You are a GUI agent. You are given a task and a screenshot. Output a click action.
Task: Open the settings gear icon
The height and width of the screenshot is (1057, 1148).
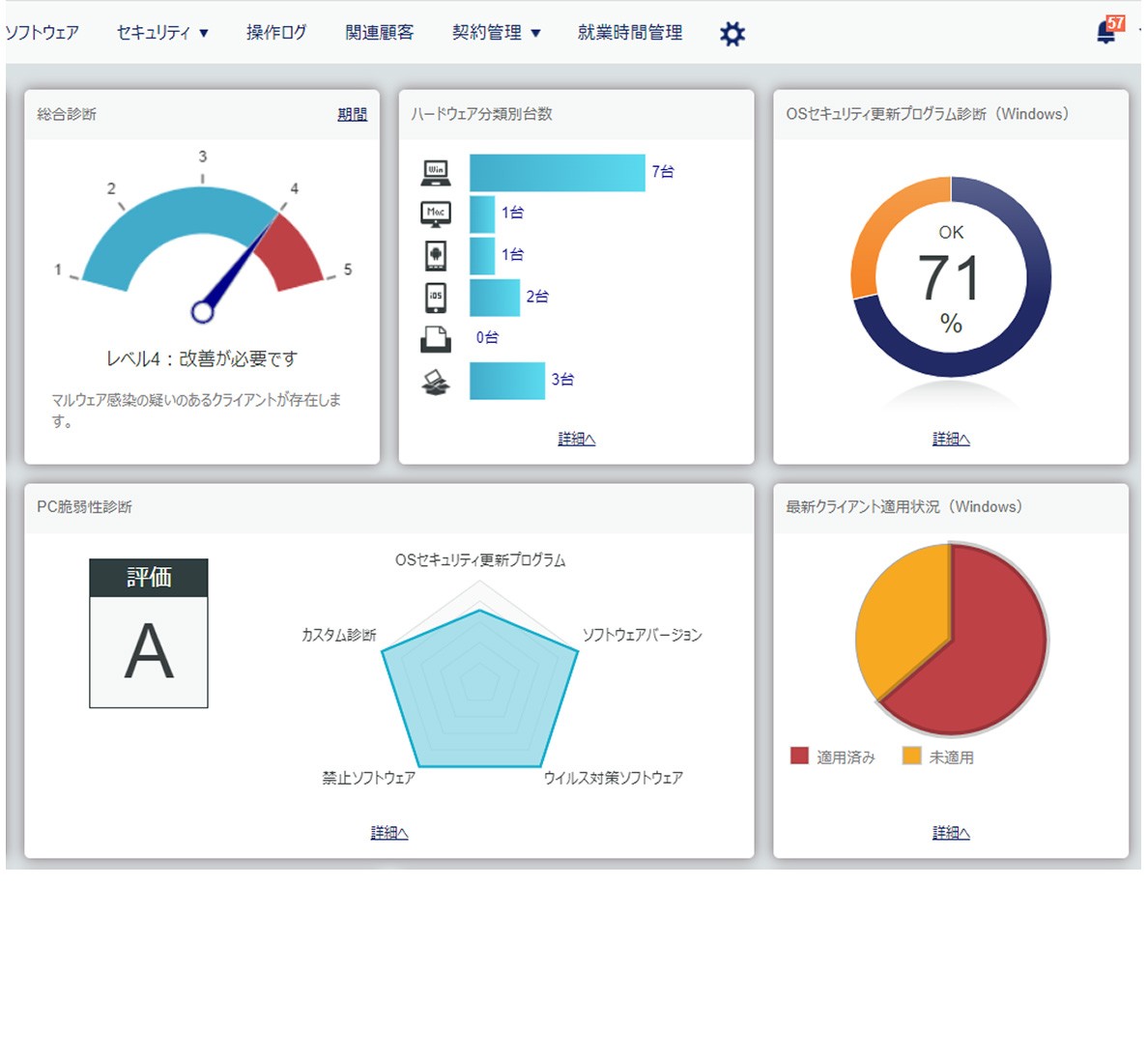point(732,34)
